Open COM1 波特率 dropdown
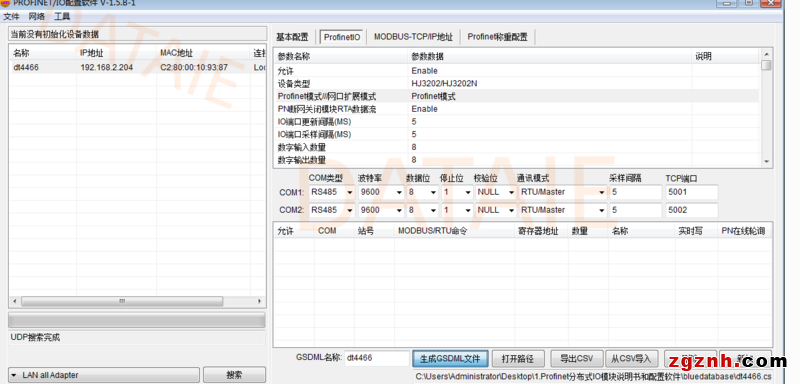 coord(382,192)
